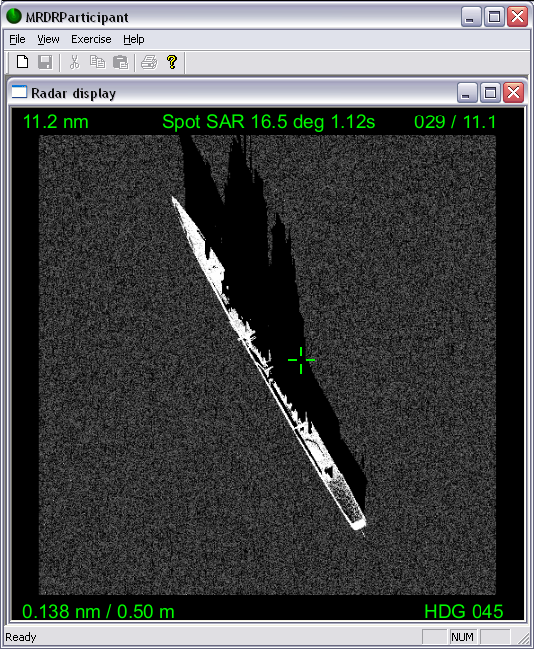Open the File menu
The width and height of the screenshot is (534, 649).
(17, 39)
